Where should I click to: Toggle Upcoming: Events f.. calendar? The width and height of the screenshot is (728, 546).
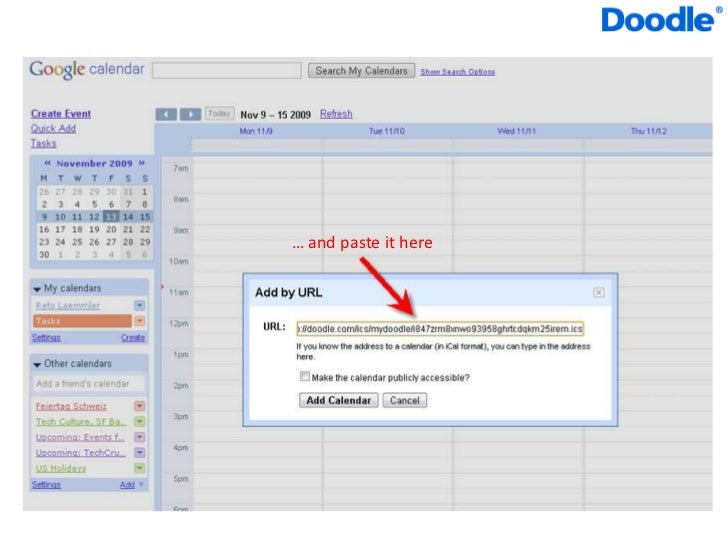tap(80, 437)
